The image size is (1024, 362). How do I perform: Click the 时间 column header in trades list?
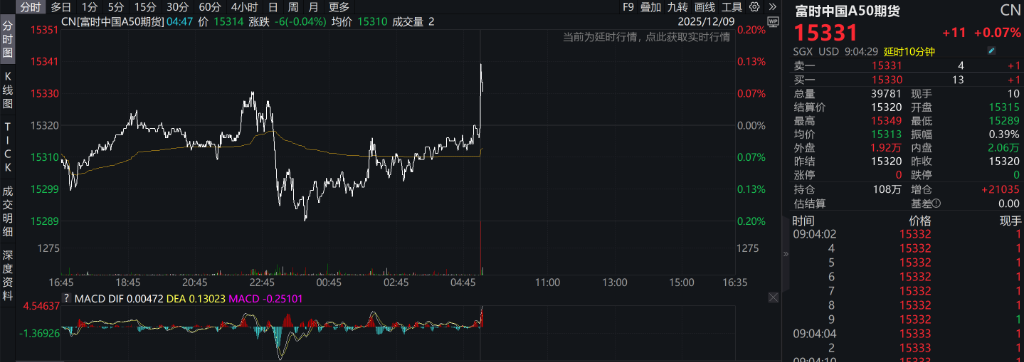(x=804, y=220)
